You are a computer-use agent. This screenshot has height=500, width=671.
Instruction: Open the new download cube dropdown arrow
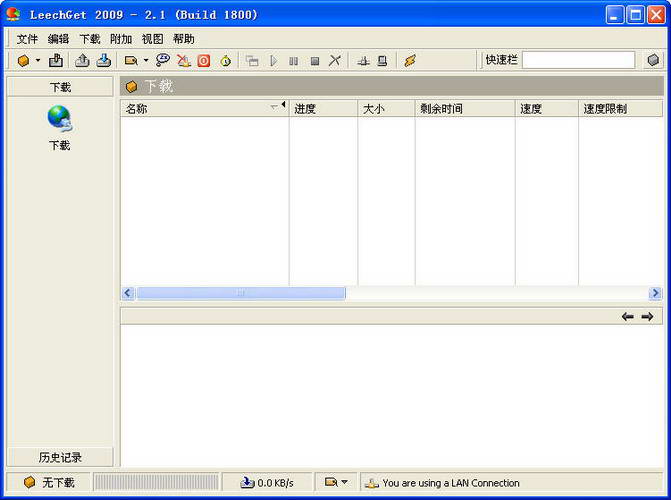[38, 61]
